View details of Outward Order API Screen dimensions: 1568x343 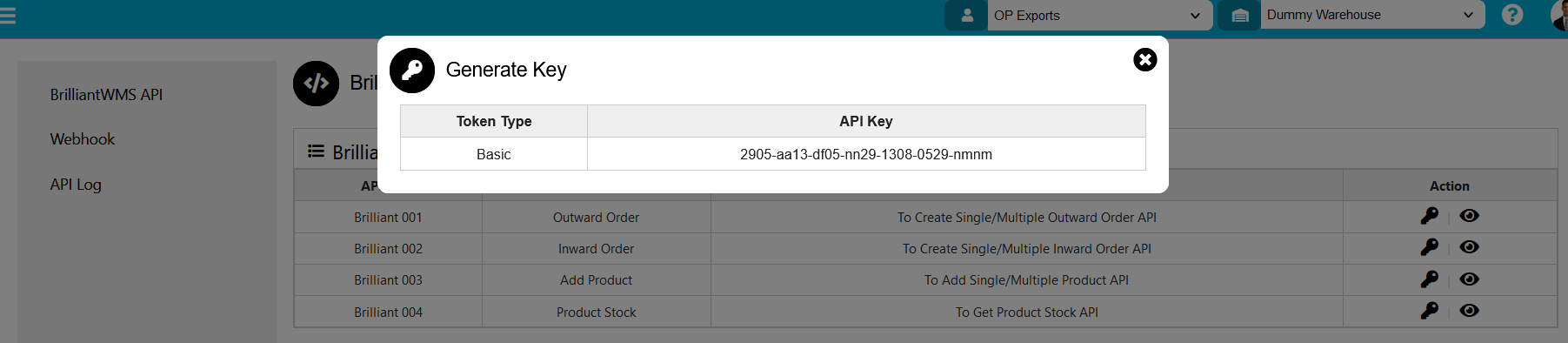point(1469,216)
